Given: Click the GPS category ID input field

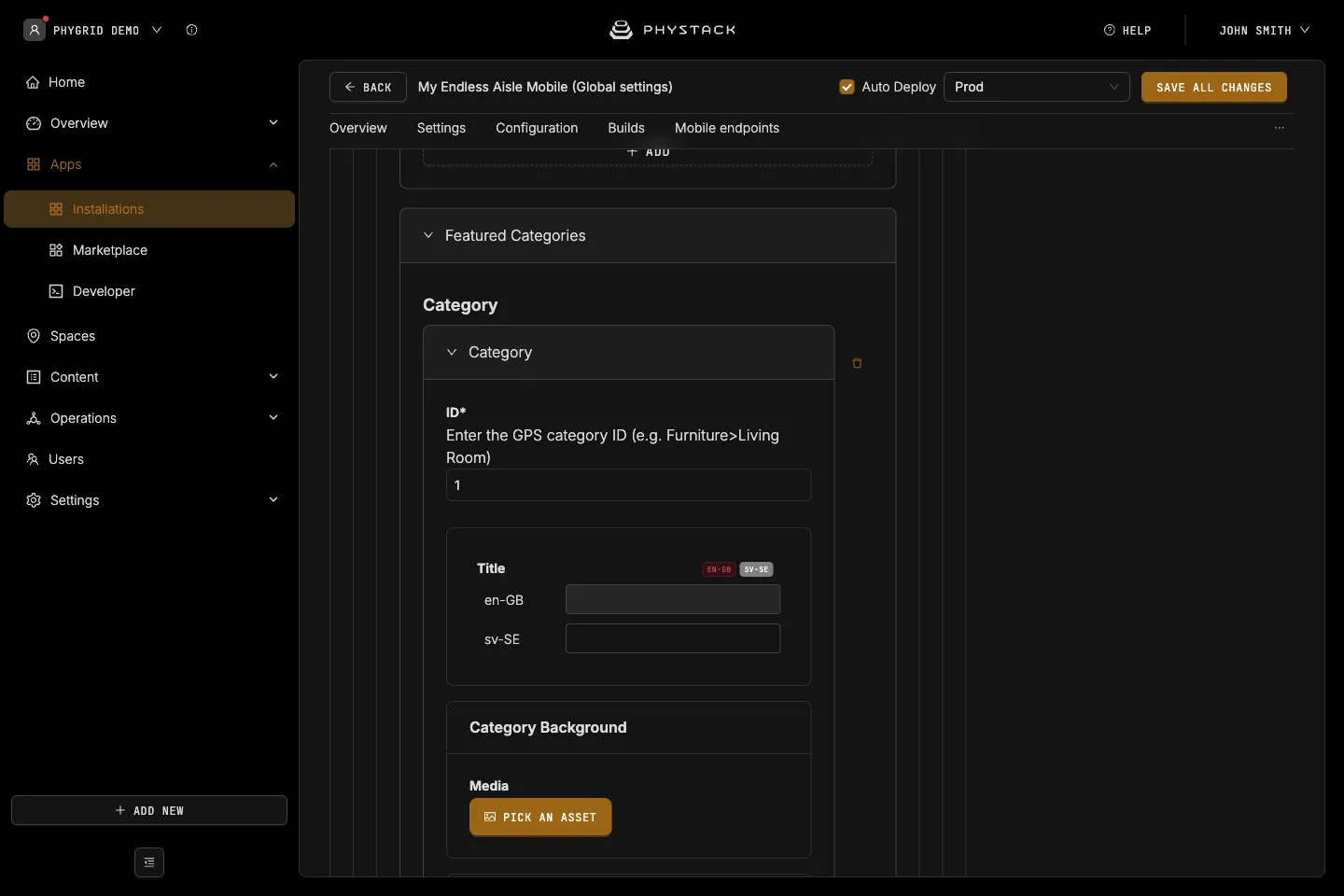Looking at the screenshot, I should click(628, 485).
